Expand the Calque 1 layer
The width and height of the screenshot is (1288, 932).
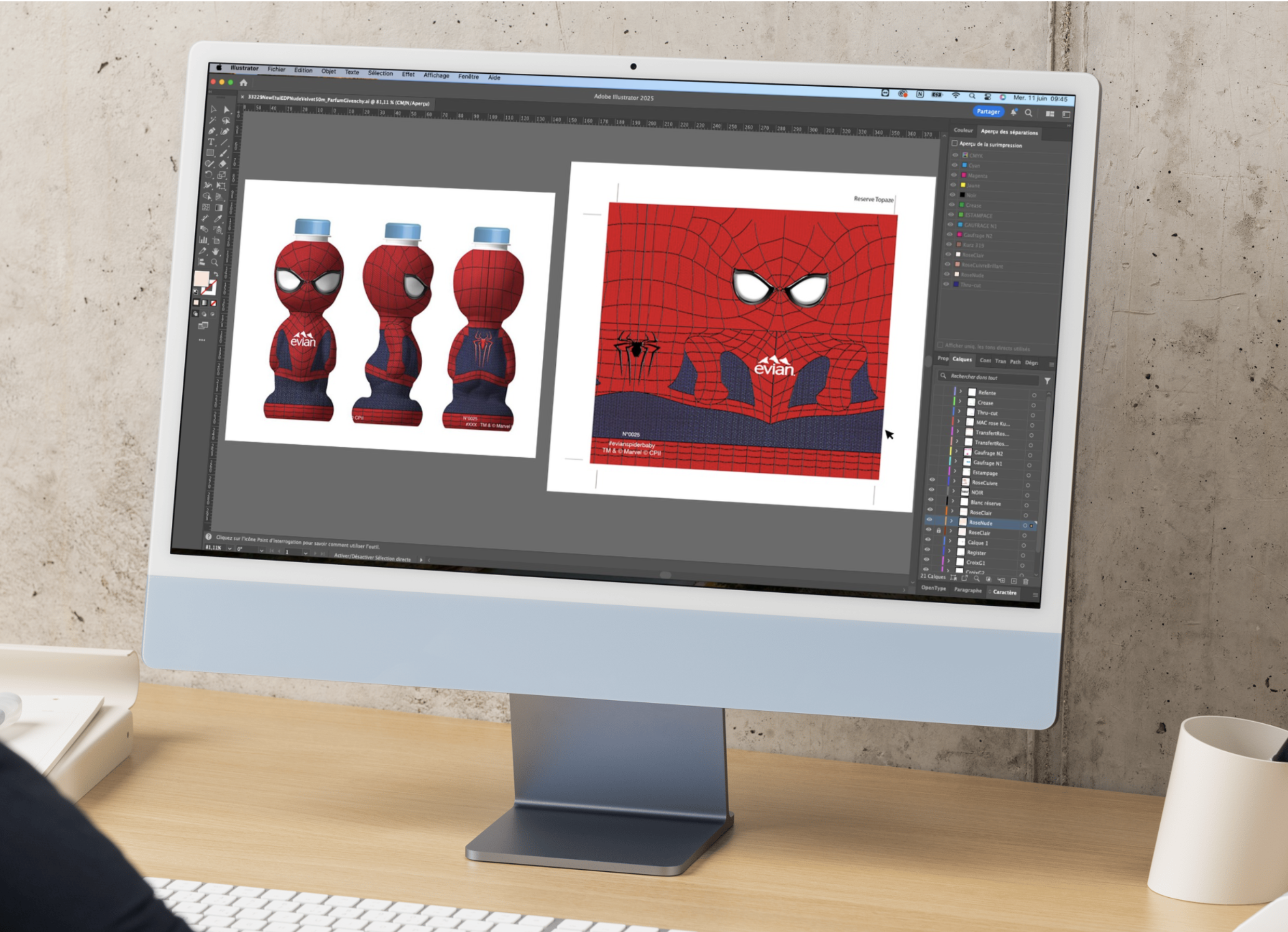(949, 541)
